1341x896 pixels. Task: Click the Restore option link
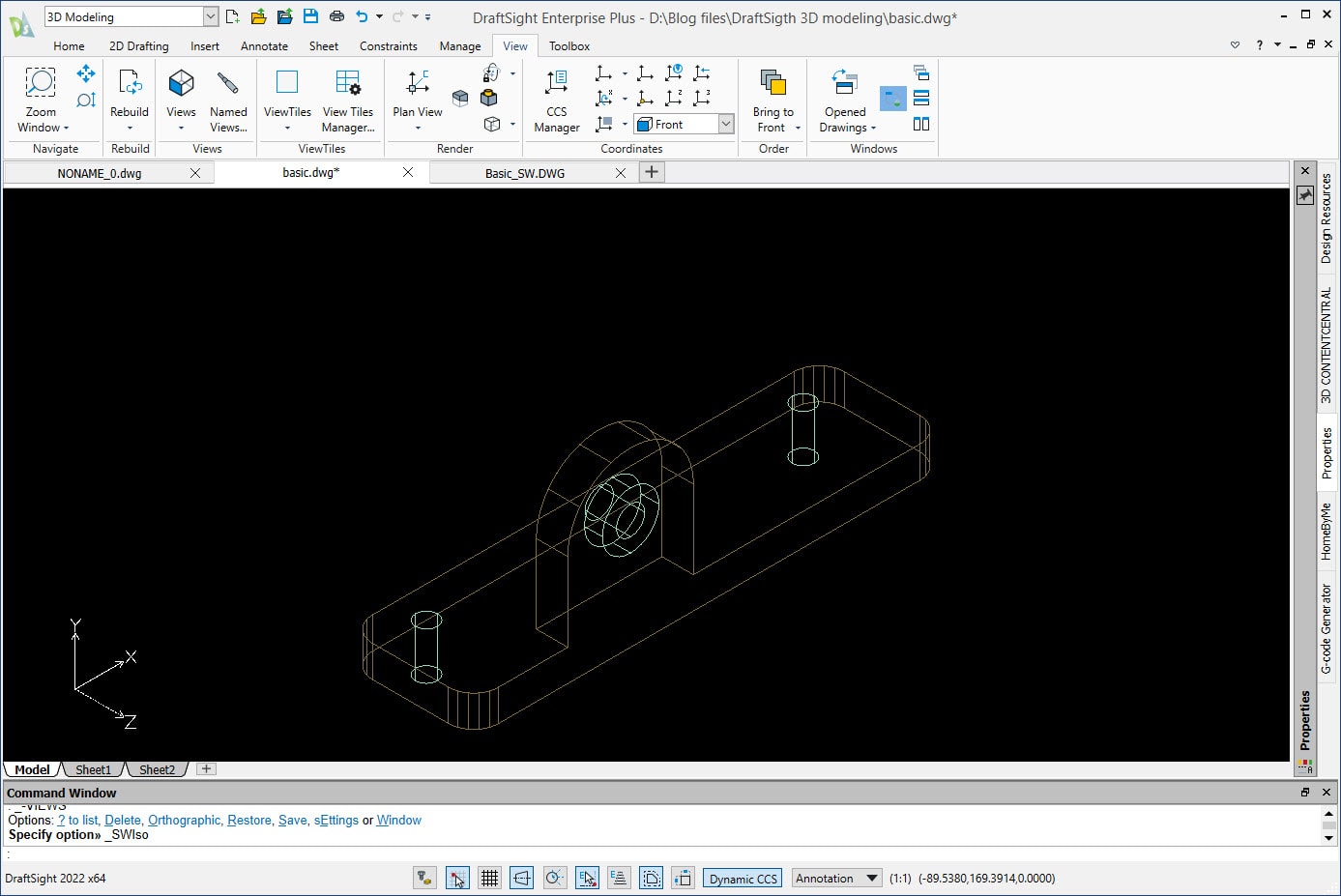point(249,820)
